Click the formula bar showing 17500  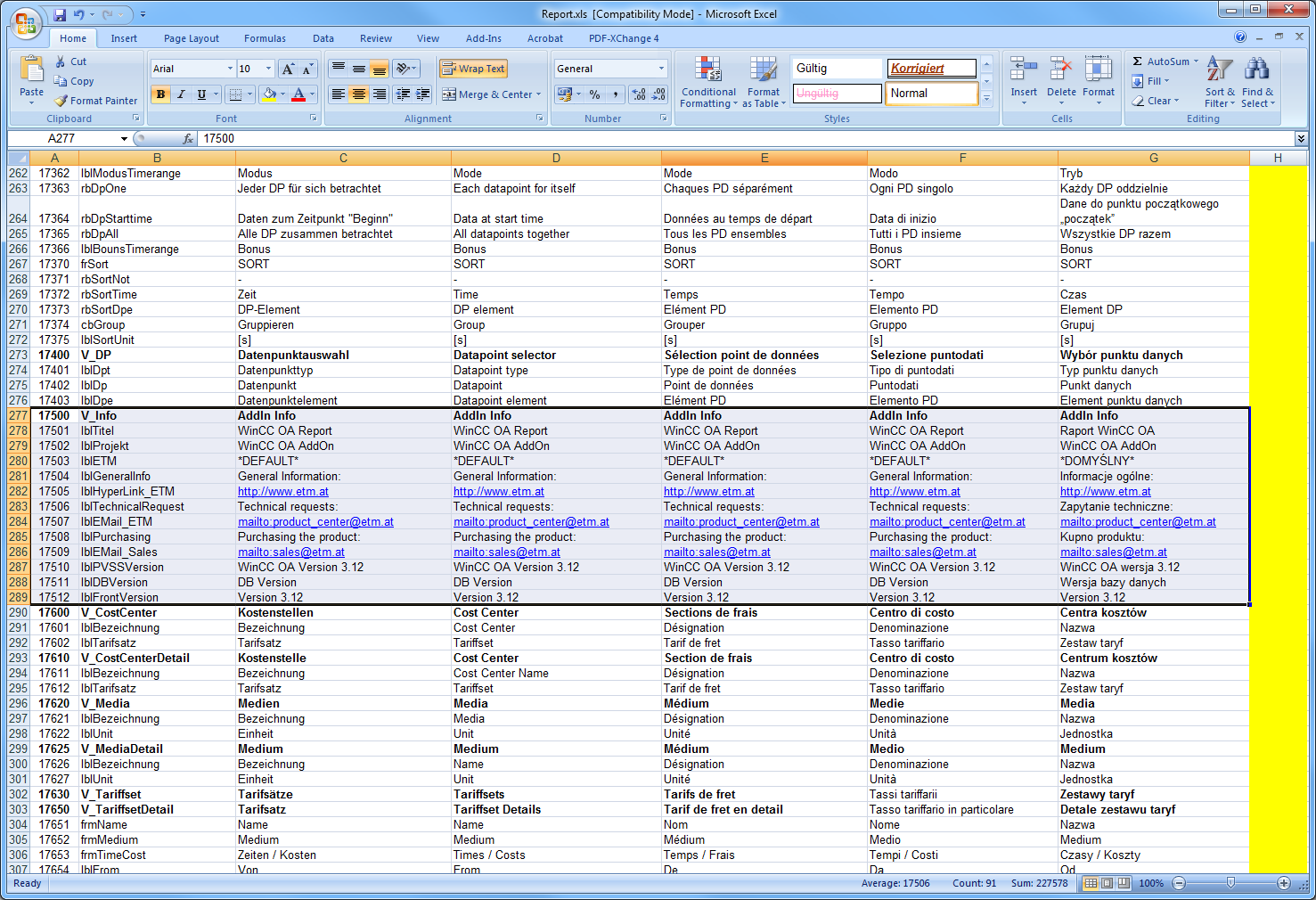pyautogui.click(x=713, y=139)
